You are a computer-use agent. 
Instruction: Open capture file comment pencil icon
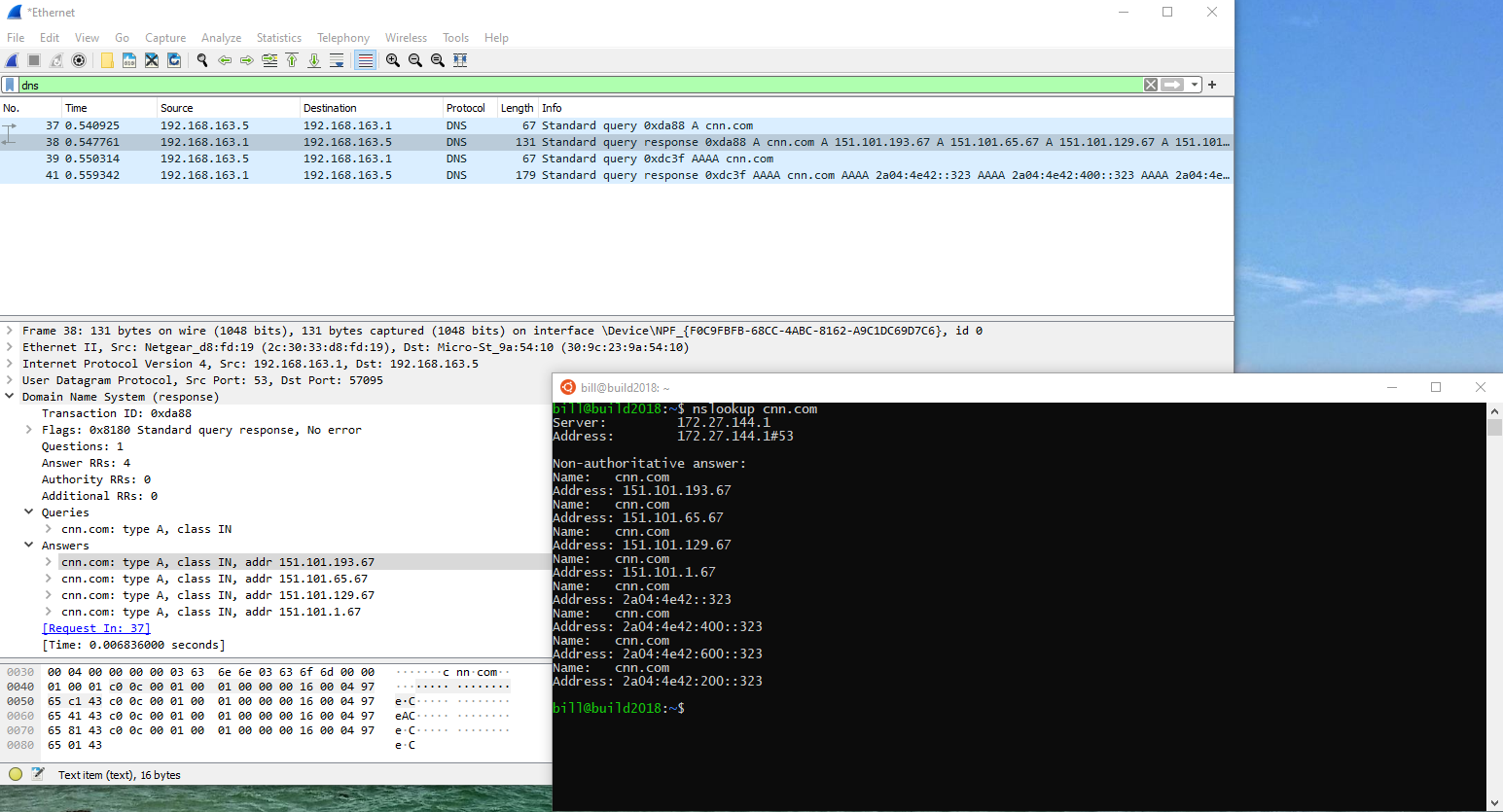point(38,775)
